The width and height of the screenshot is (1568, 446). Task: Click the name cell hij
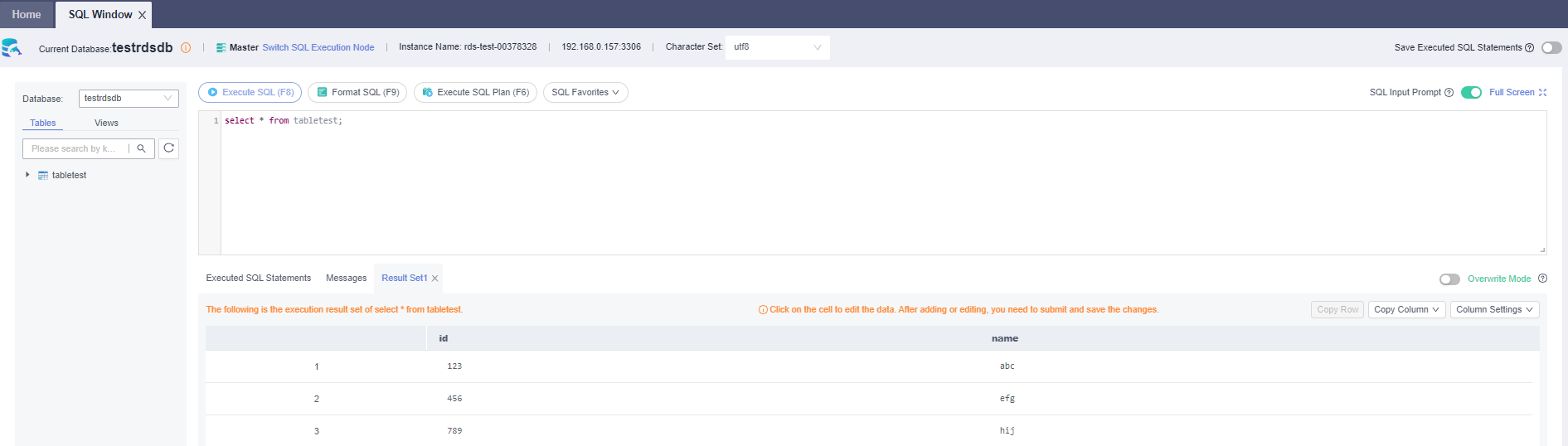[1007, 431]
